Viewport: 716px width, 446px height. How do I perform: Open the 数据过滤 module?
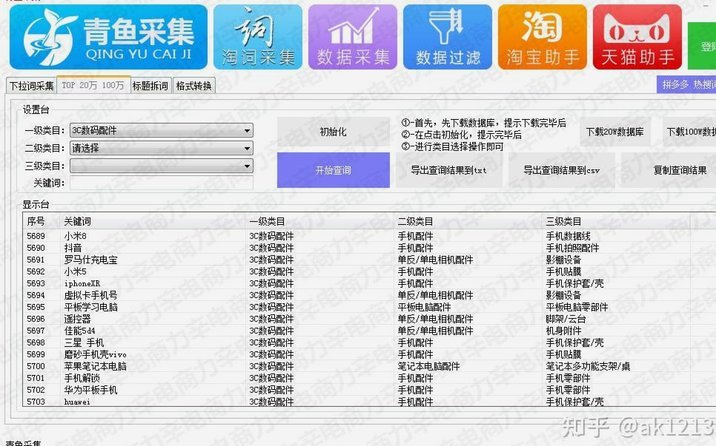(x=448, y=37)
